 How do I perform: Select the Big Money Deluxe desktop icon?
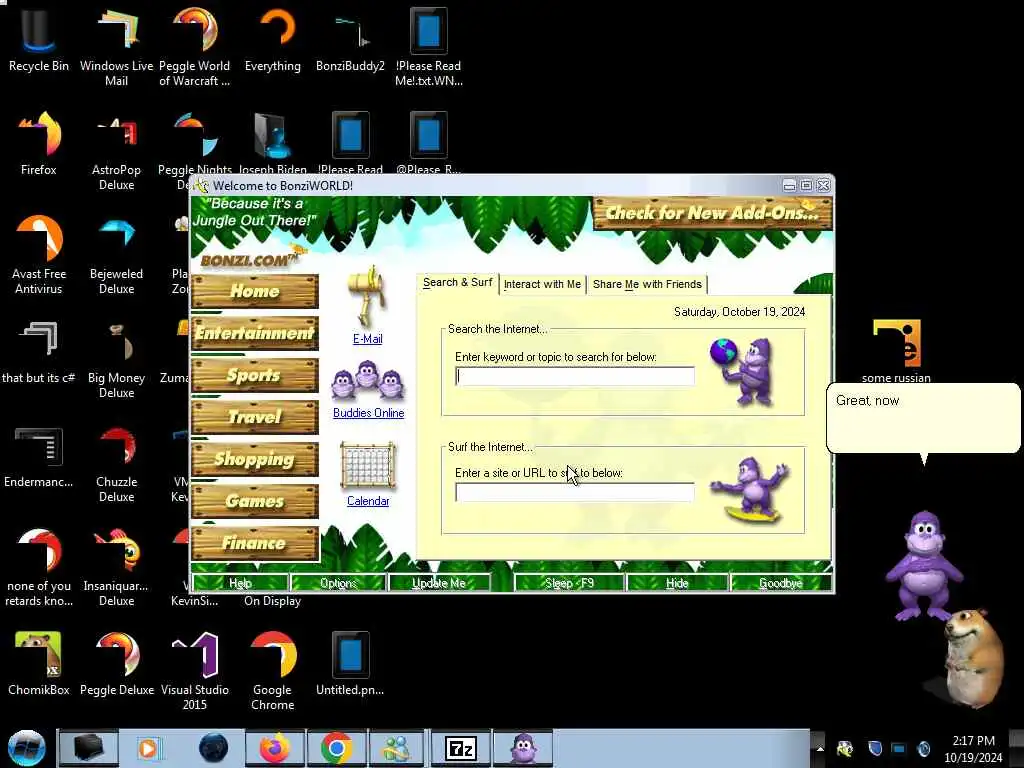click(x=116, y=359)
